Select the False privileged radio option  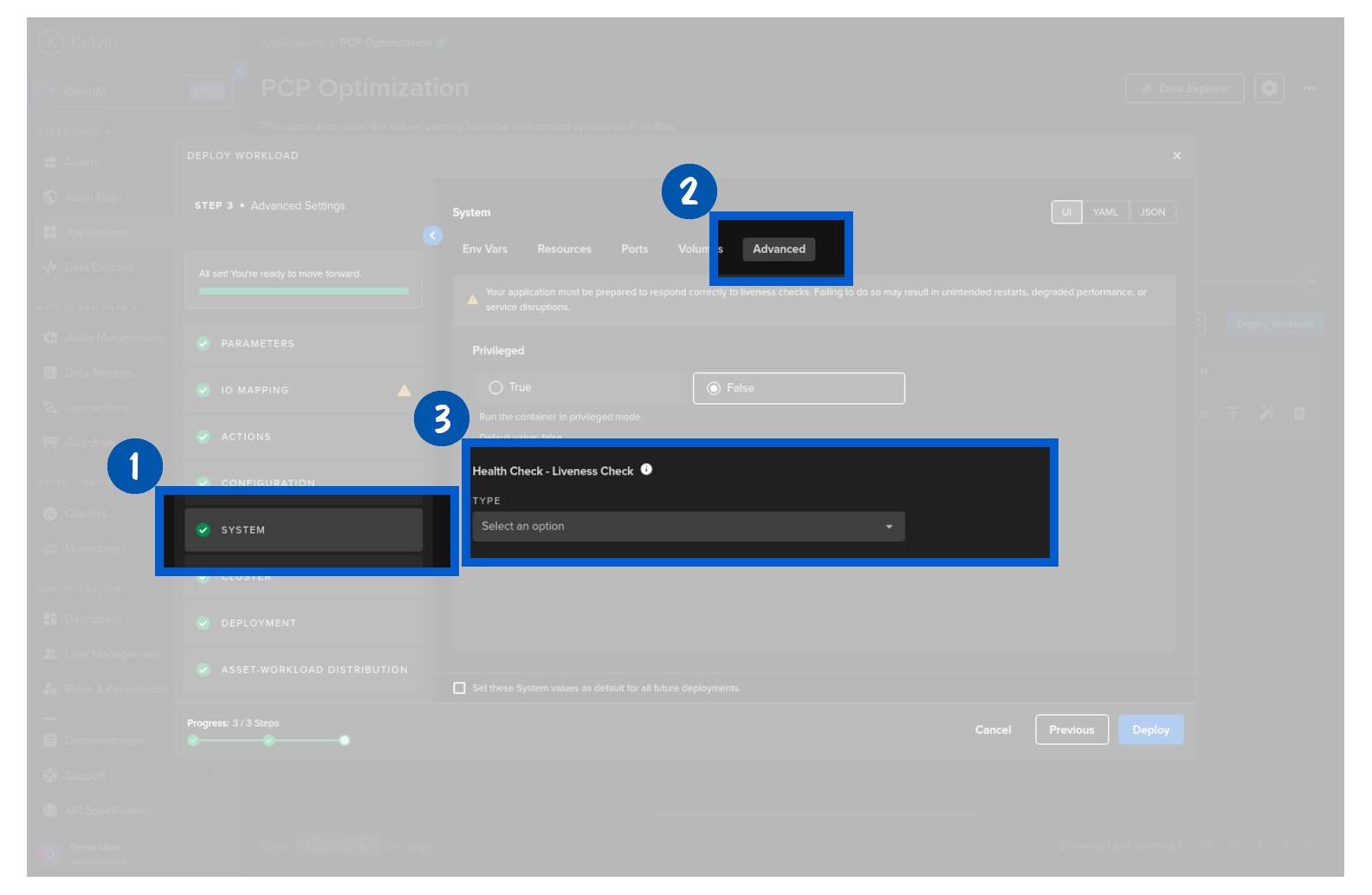click(714, 388)
